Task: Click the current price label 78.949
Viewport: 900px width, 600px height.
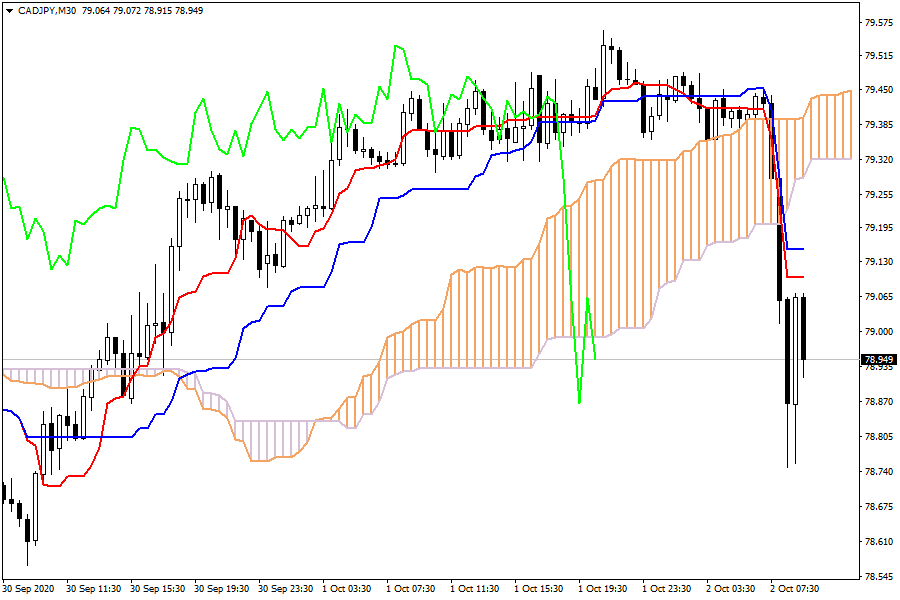Action: pos(878,359)
